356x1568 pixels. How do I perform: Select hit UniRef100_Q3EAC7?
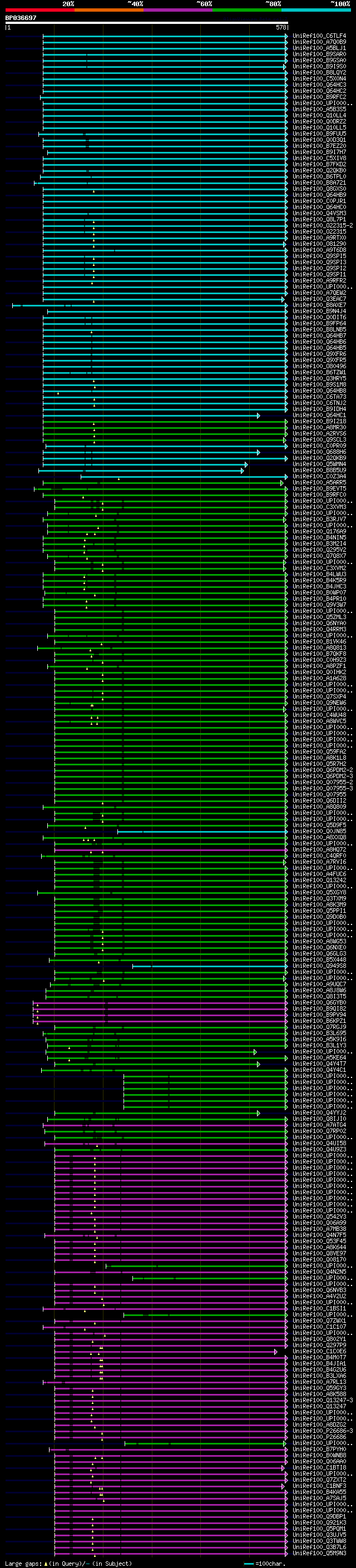pyautogui.click(x=319, y=299)
